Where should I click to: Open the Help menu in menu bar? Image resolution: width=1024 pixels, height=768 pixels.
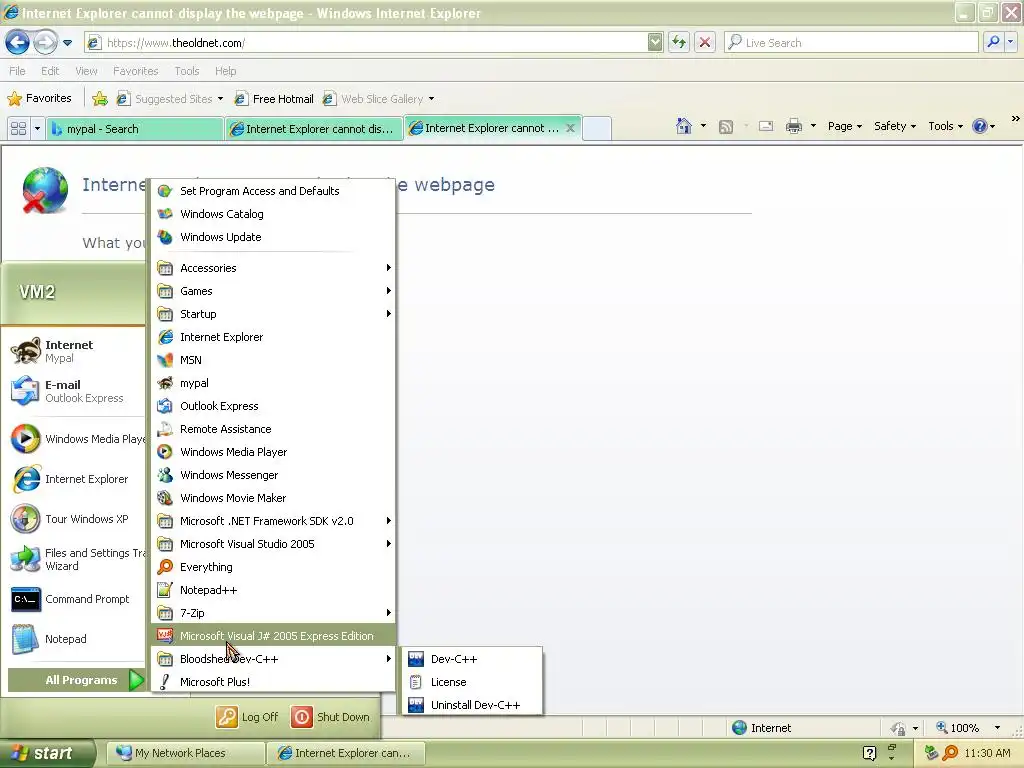coord(226,71)
